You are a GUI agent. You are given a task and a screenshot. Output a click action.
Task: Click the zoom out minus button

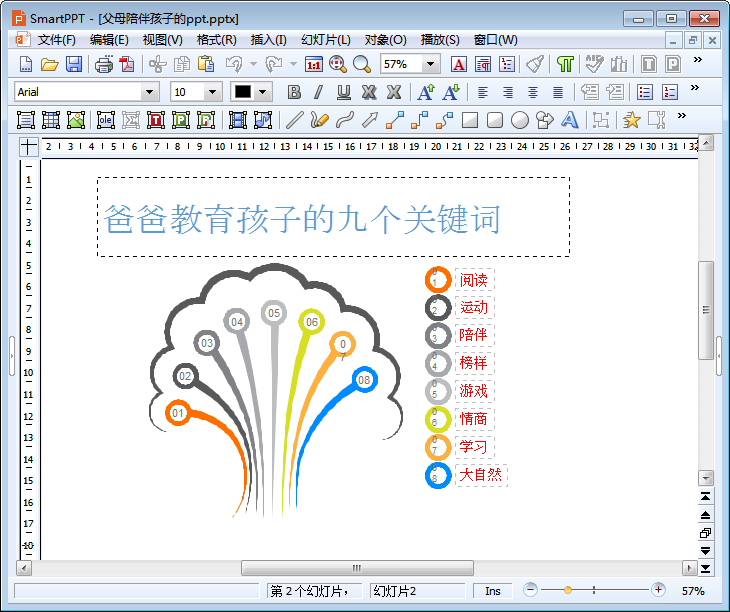click(x=531, y=590)
